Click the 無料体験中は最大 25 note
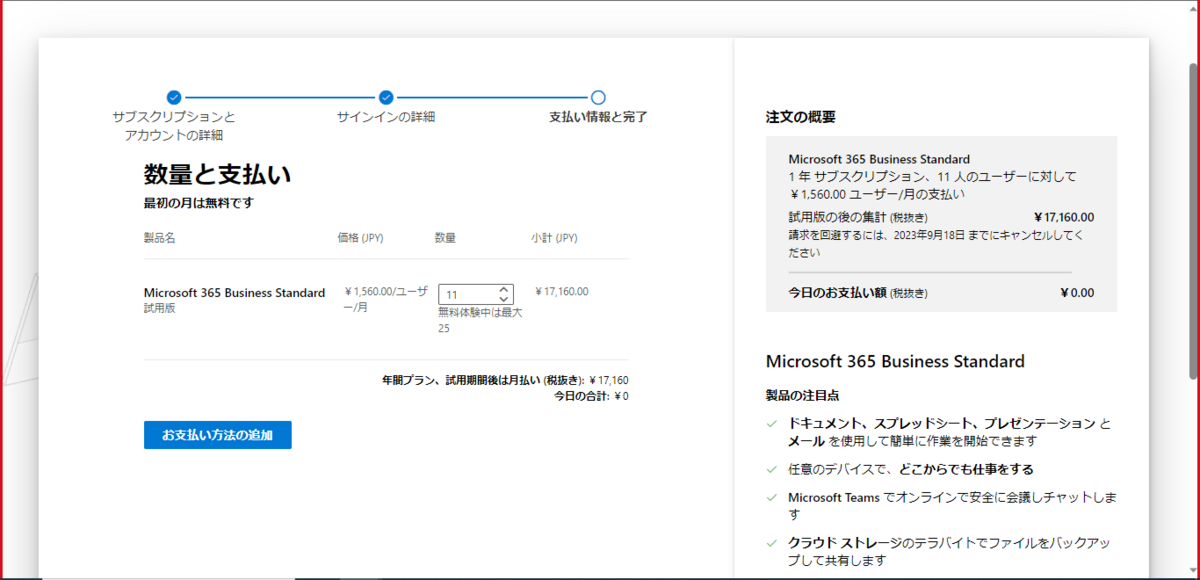 tap(480, 320)
